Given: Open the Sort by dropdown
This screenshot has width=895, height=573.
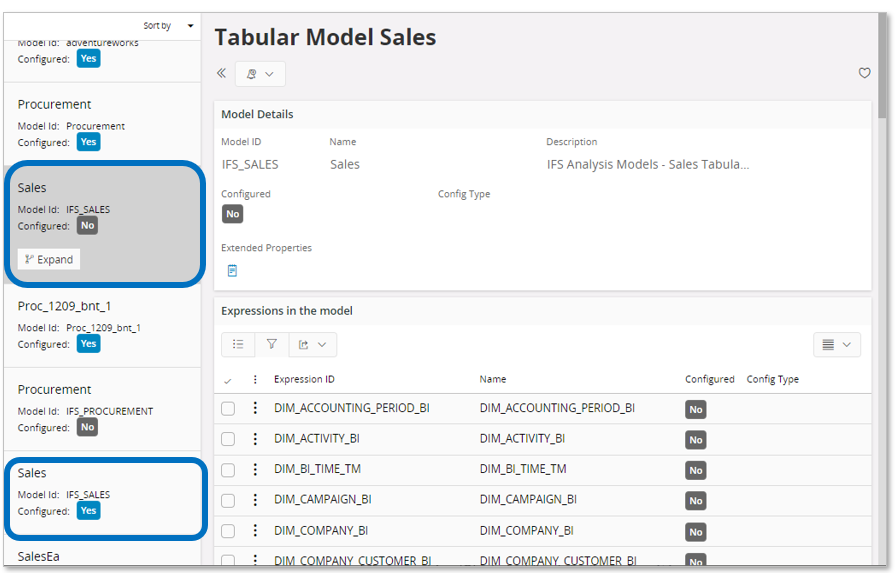Looking at the screenshot, I should (x=166, y=26).
